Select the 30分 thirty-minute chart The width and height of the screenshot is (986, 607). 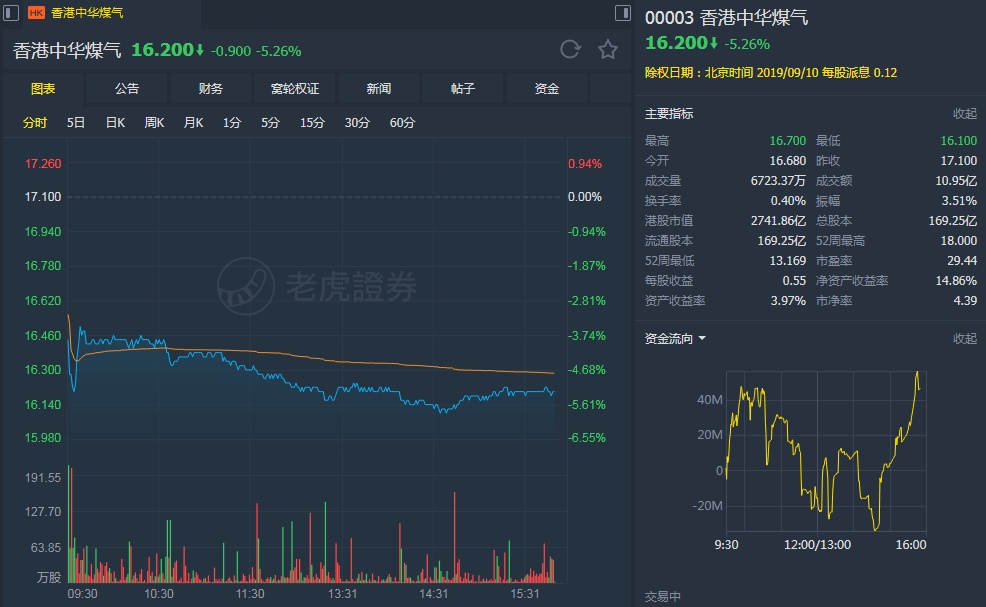pos(357,123)
